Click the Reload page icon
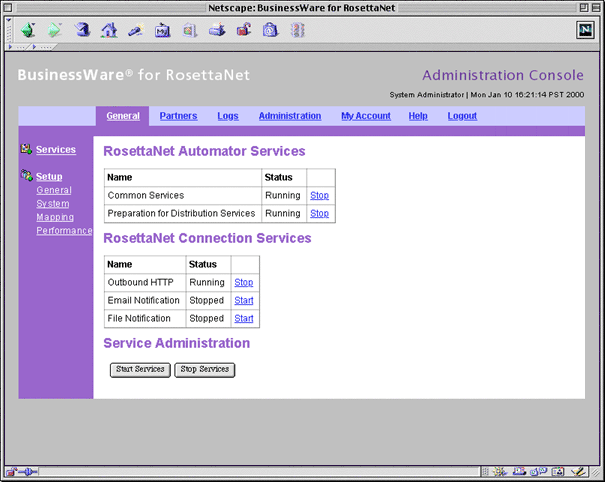 [x=82, y=29]
